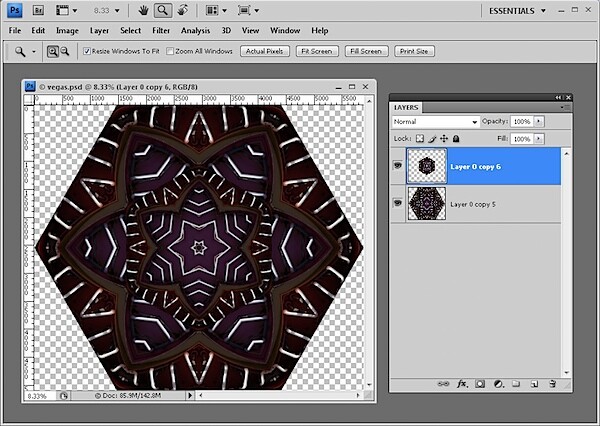Add a layer style via fx icon
600x426 pixels.
pos(462,384)
